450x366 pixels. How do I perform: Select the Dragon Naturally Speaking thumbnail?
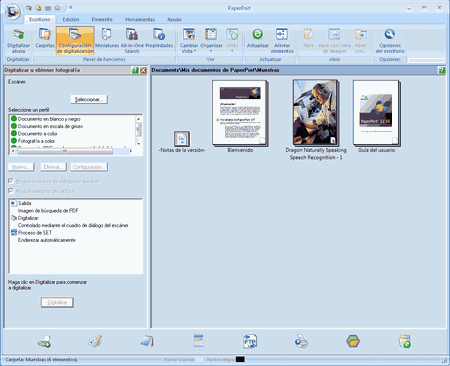click(316, 113)
